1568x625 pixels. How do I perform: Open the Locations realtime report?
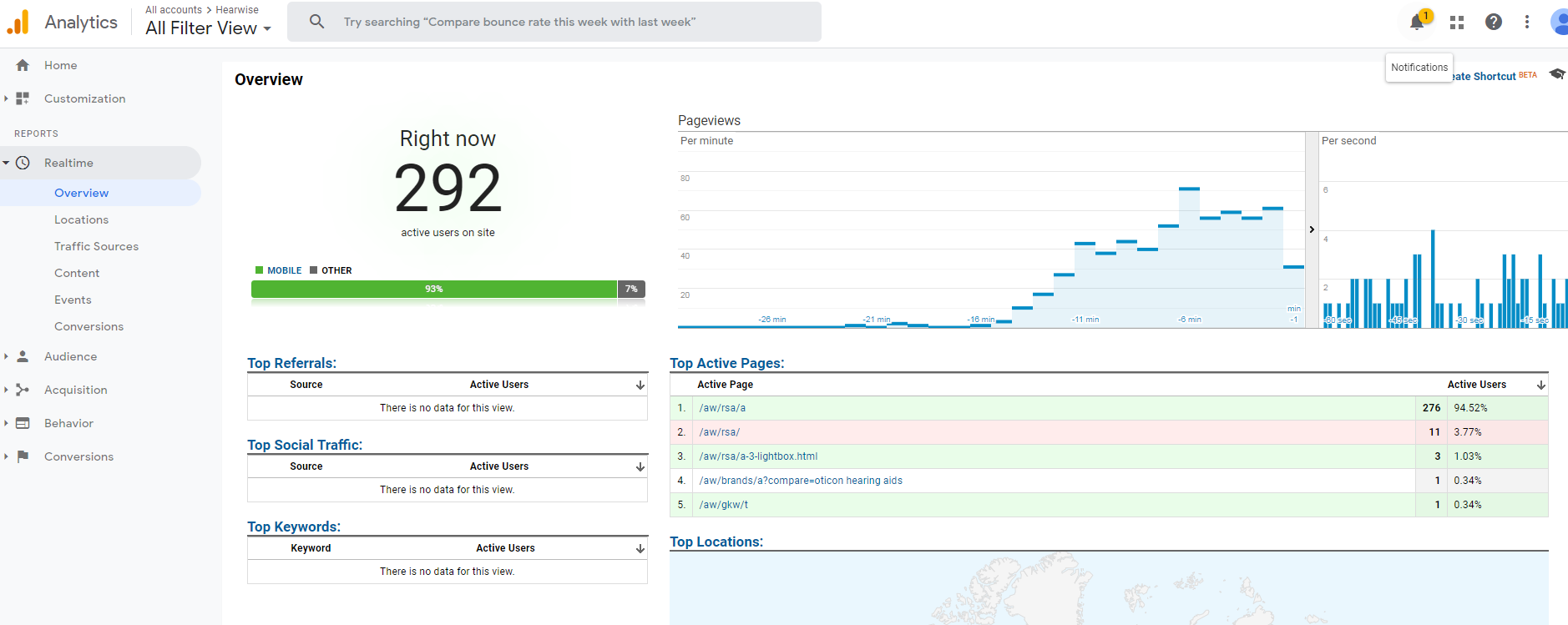coord(81,219)
